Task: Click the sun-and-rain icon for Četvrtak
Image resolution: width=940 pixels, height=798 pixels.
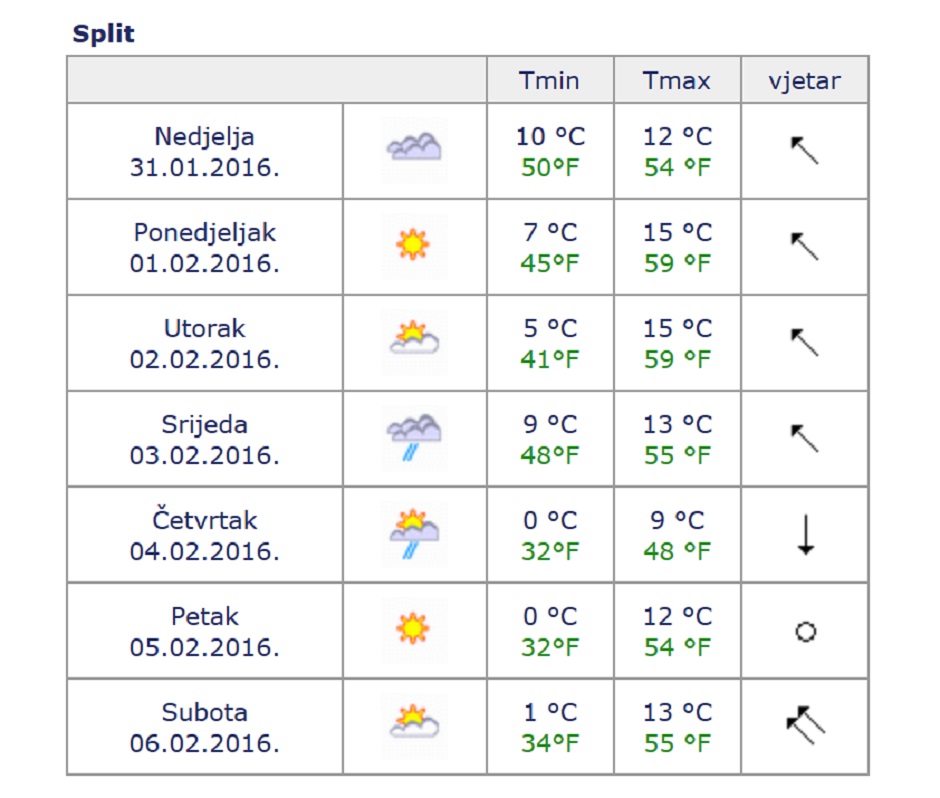Action: (414, 533)
